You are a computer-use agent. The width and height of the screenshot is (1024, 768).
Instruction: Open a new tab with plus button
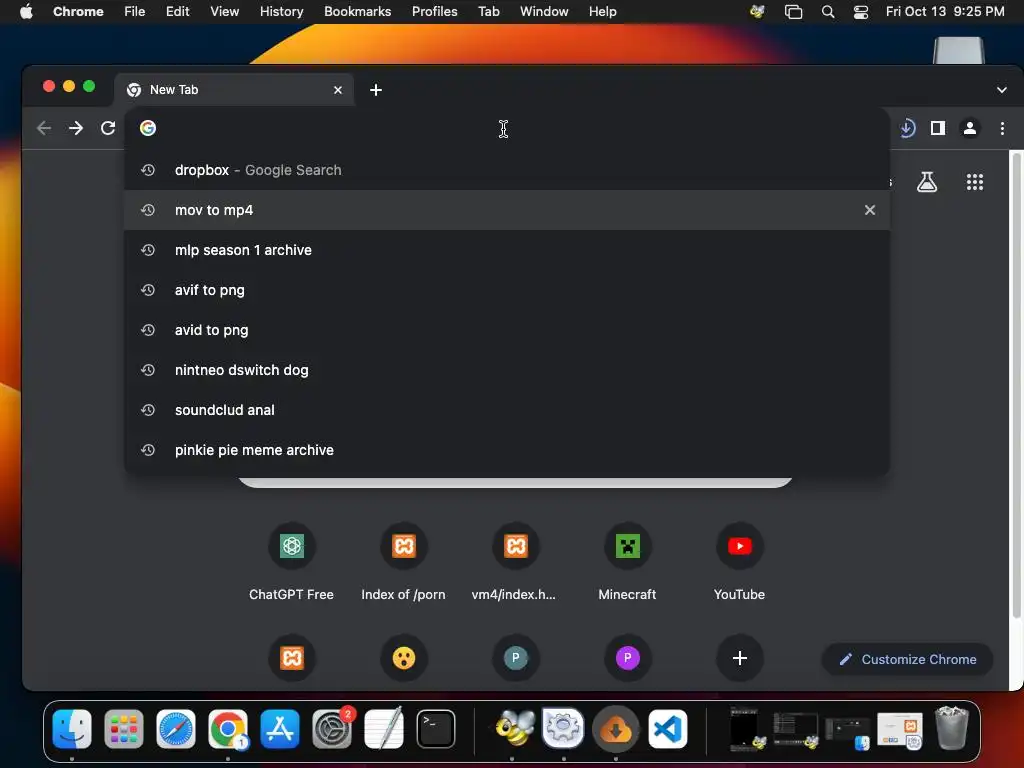coord(376,90)
